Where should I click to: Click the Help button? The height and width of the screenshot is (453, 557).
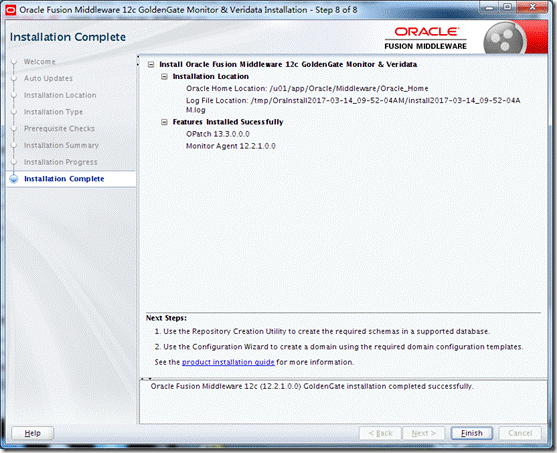pyautogui.click(x=32, y=433)
